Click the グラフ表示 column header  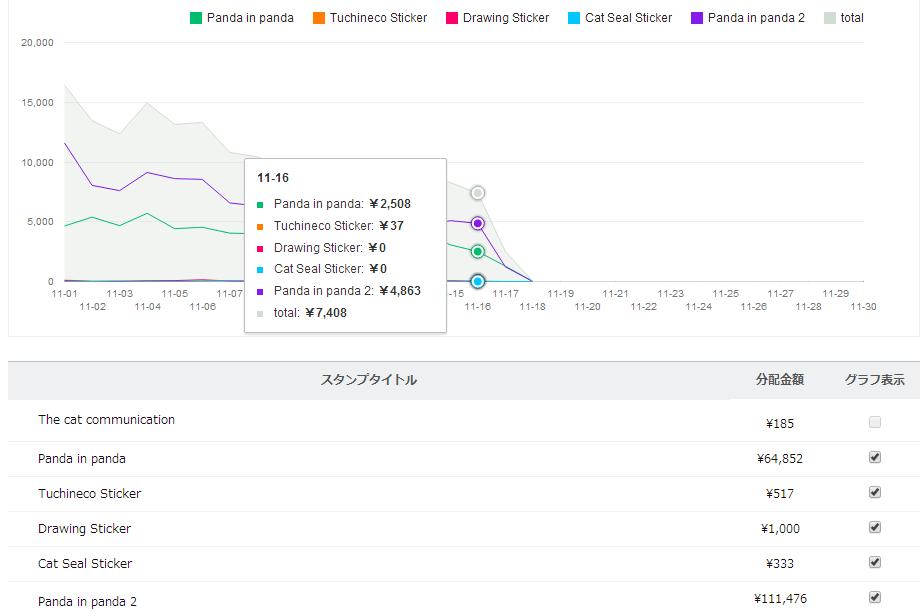tap(874, 380)
